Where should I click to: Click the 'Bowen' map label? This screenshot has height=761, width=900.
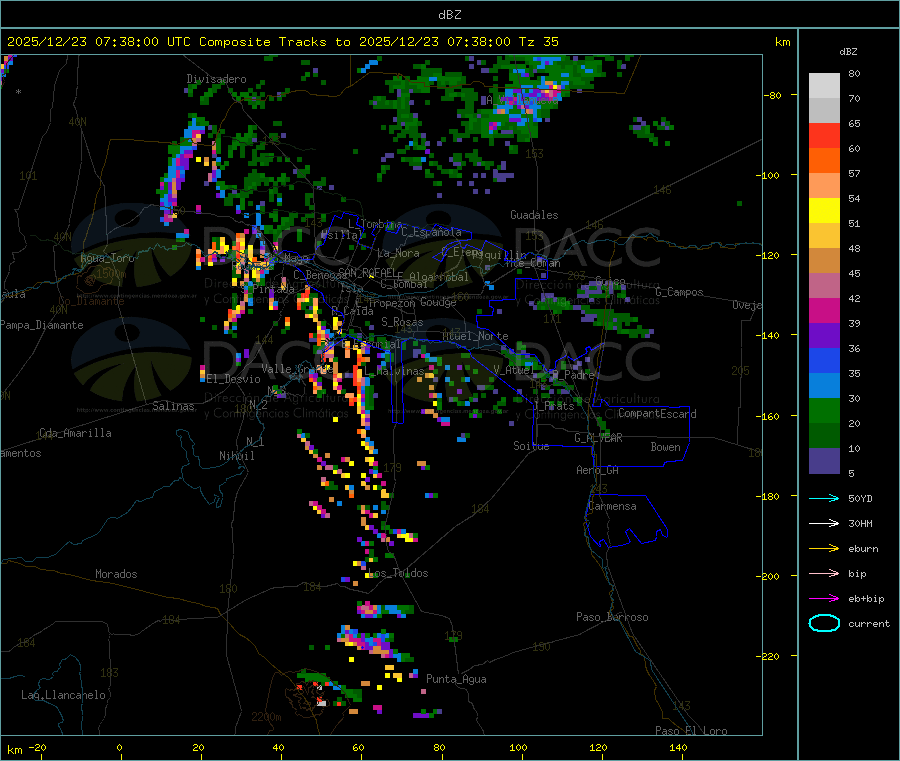click(666, 447)
